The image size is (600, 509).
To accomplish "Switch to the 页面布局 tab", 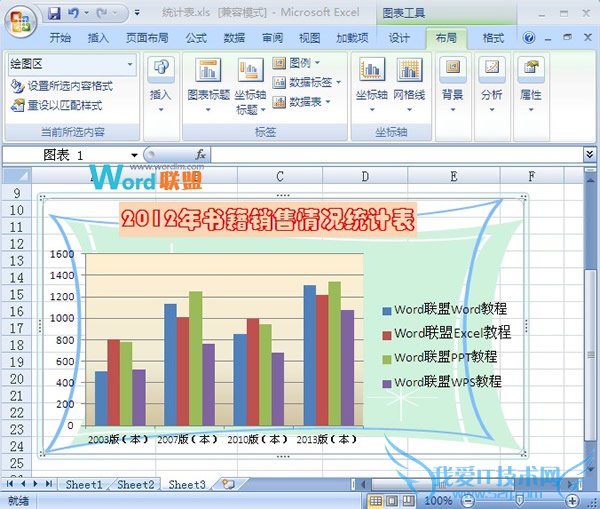I will click(x=147, y=38).
